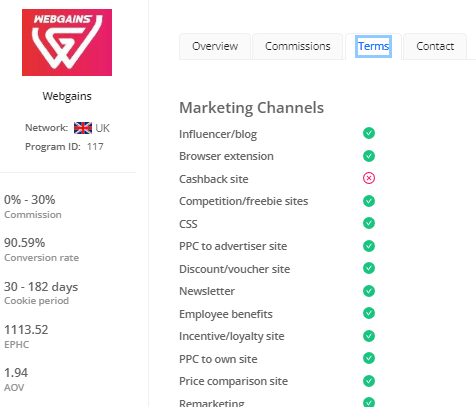Click the check icon for PPC to own site
This screenshot has width=476, height=407.
point(369,358)
